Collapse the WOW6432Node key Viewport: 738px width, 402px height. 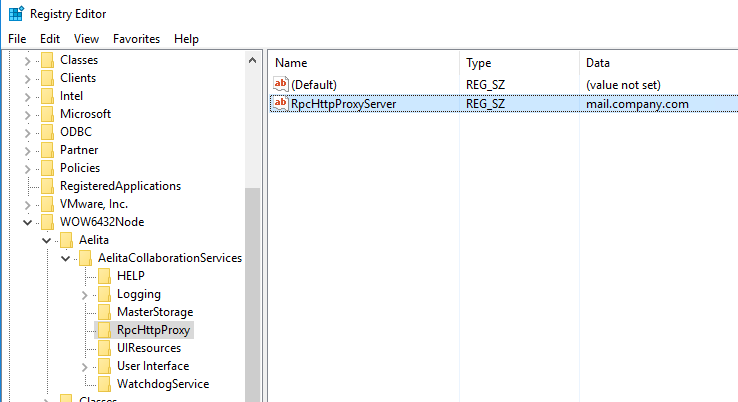tap(27, 222)
